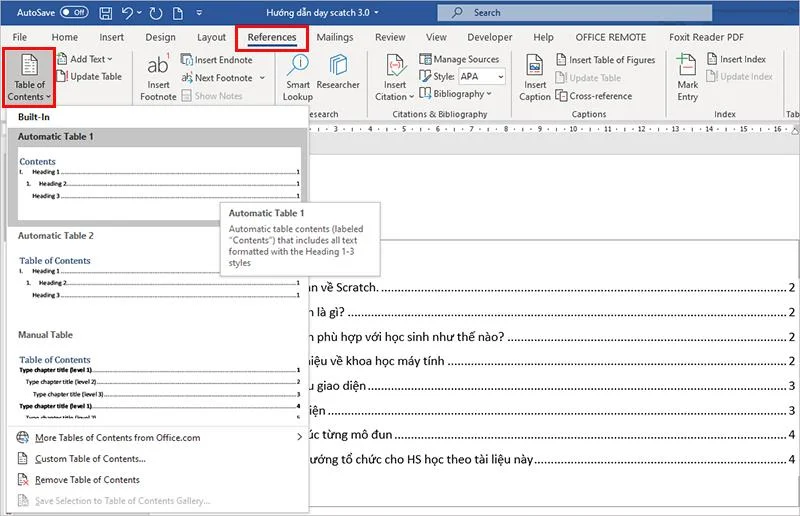Switch to the Design tab
Viewport: 800px width, 516px height.
click(x=160, y=37)
